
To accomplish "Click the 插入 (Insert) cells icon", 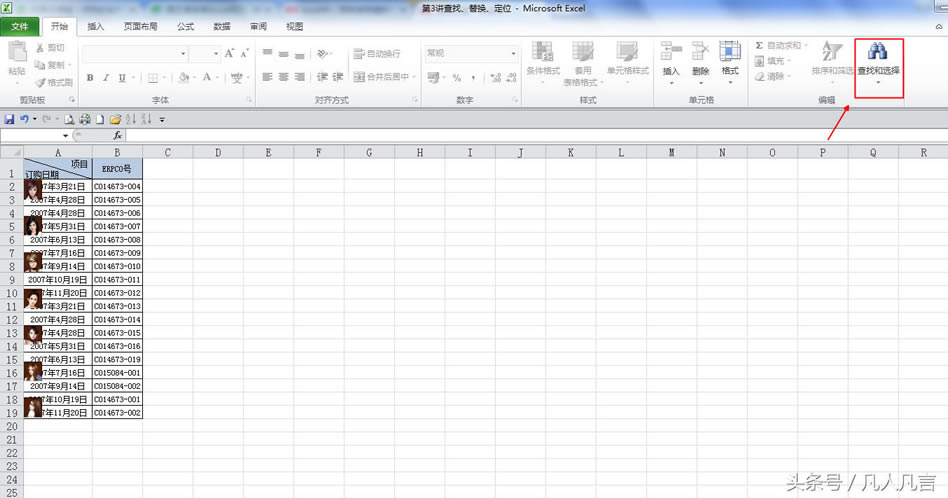I will click(671, 59).
